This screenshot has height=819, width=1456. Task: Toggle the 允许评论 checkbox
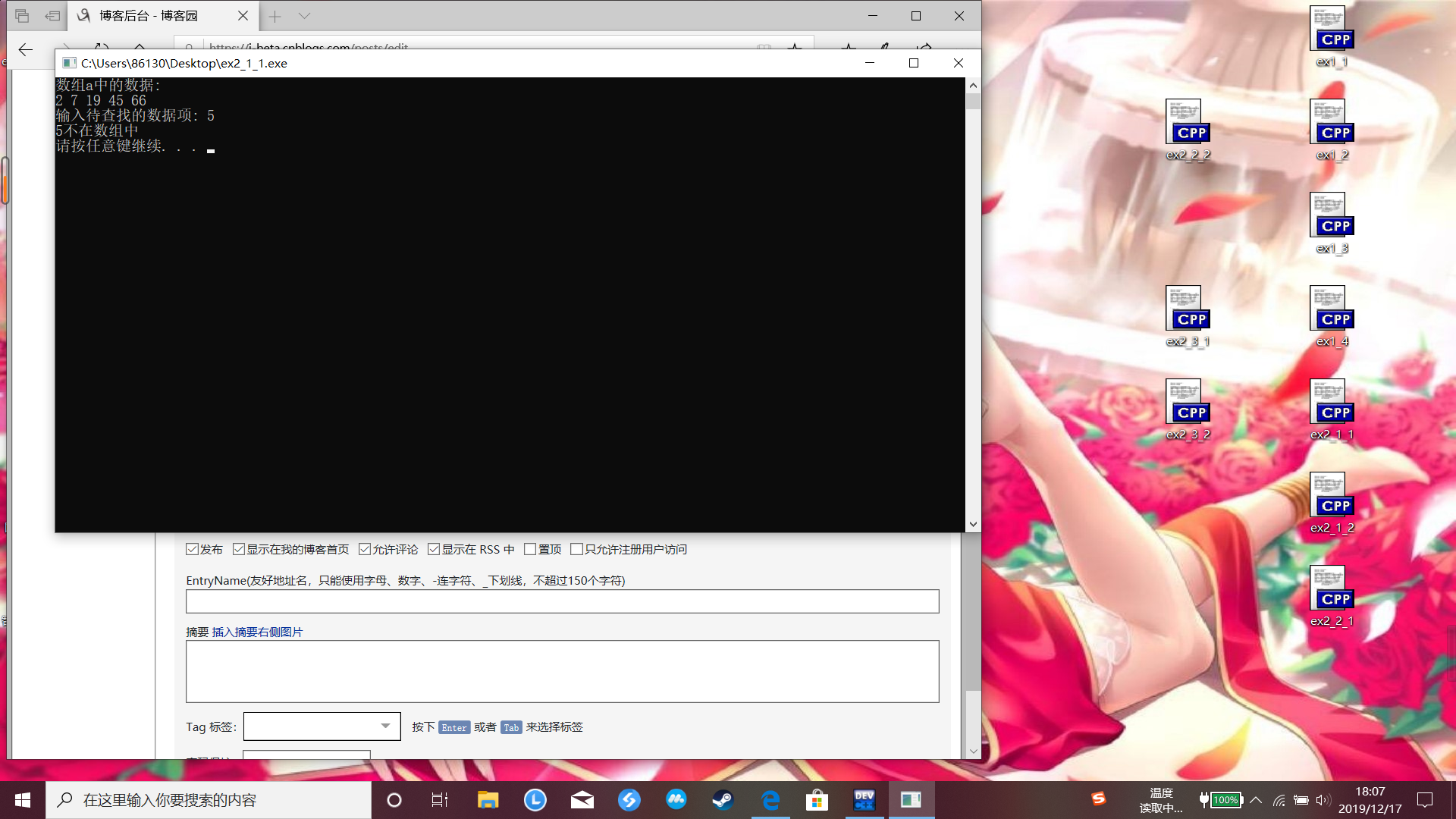[365, 549]
